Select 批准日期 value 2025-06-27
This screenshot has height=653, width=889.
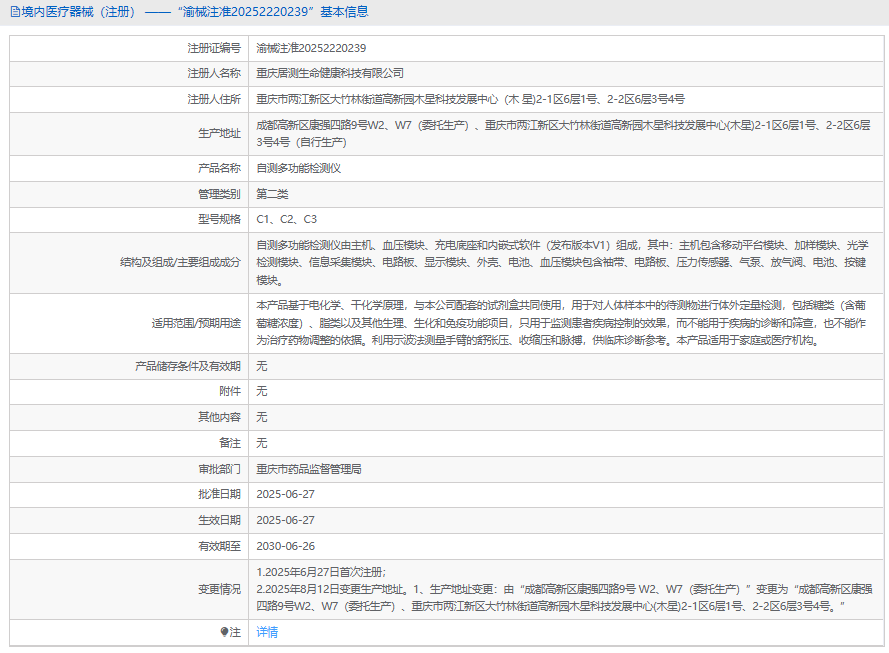point(285,494)
